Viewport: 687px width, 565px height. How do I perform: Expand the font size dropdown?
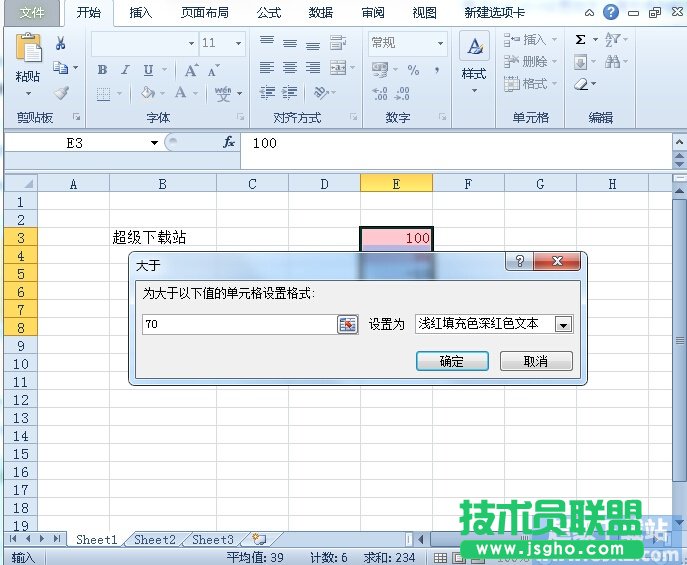click(x=238, y=43)
